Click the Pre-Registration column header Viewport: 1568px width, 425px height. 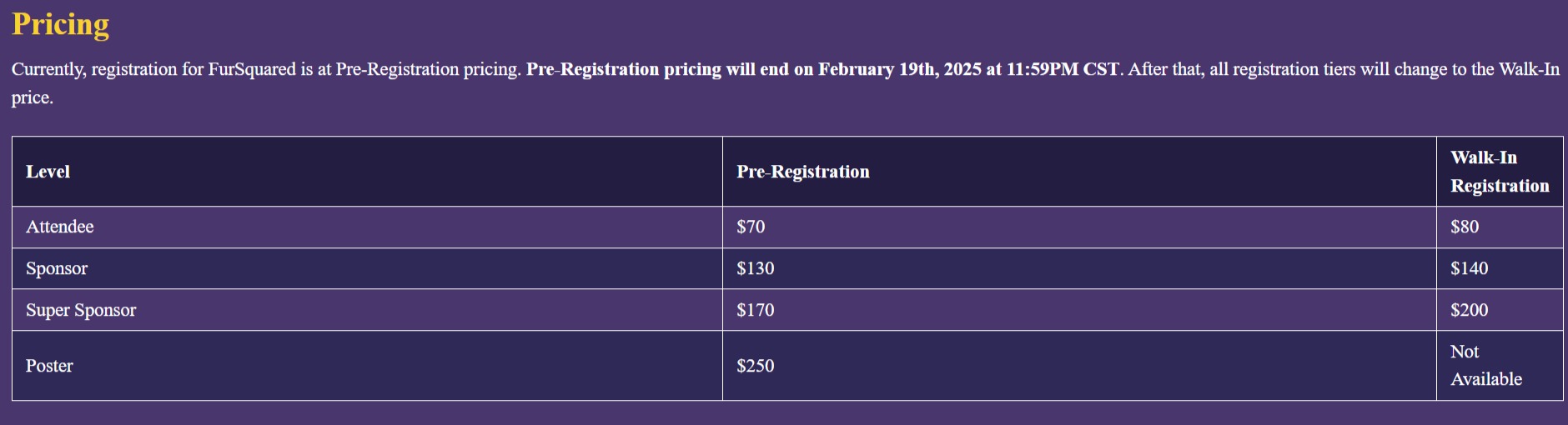(x=802, y=172)
